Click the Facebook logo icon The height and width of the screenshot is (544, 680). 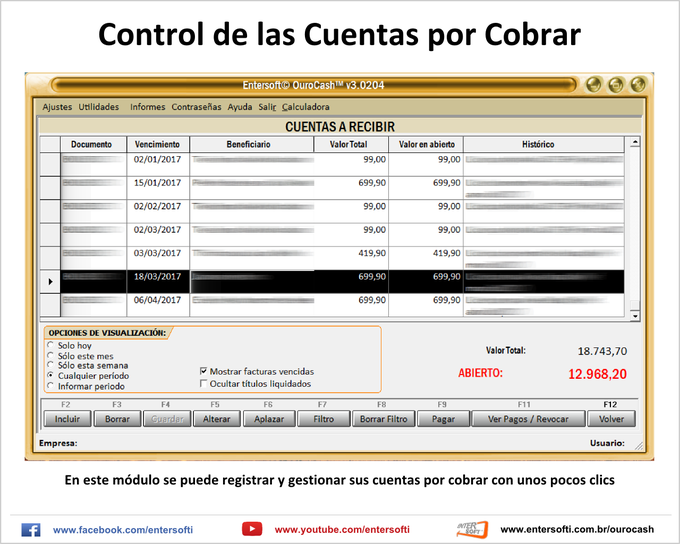click(x=31, y=530)
